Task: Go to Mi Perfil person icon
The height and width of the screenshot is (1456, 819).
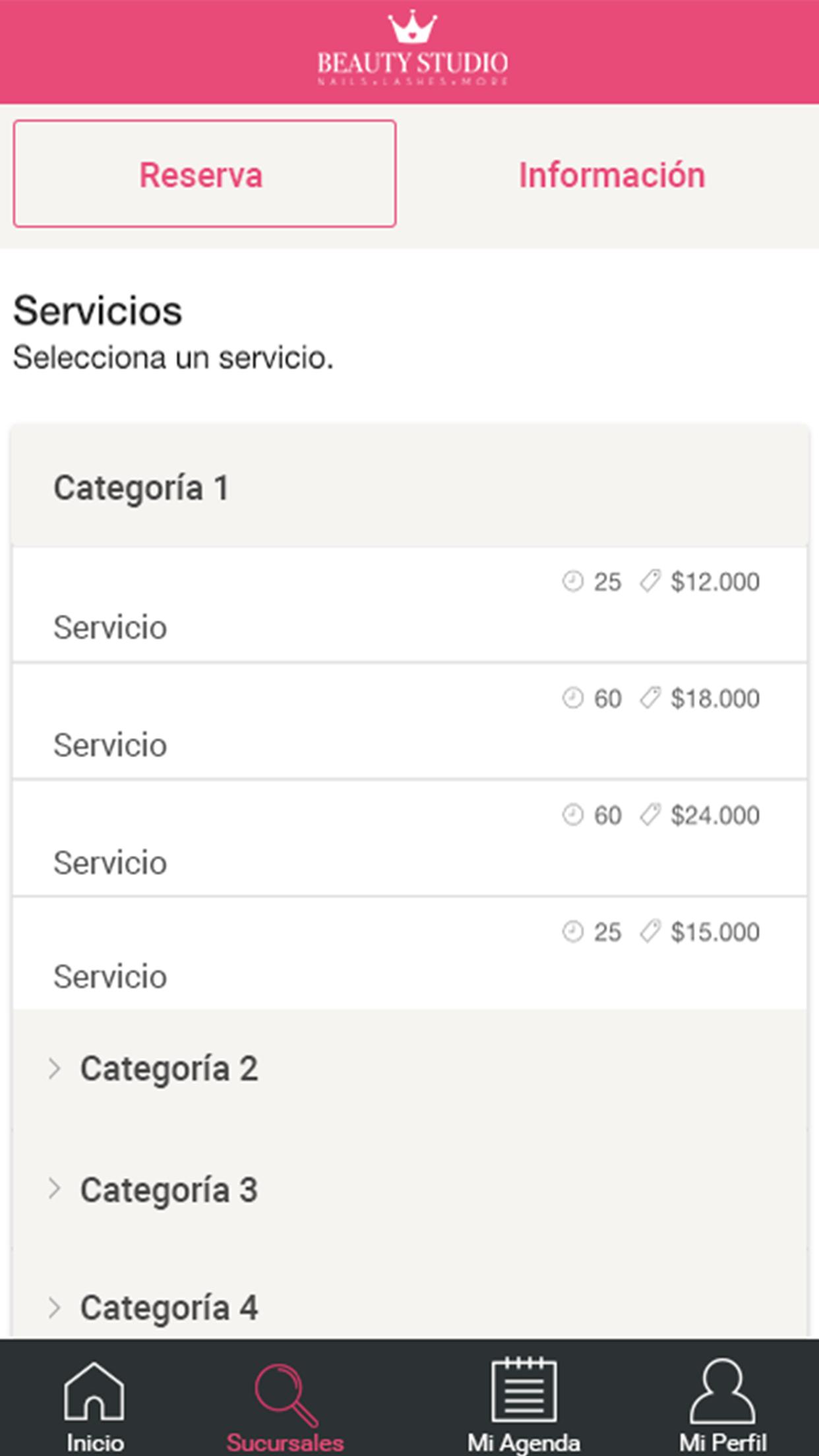Action: [722, 1390]
